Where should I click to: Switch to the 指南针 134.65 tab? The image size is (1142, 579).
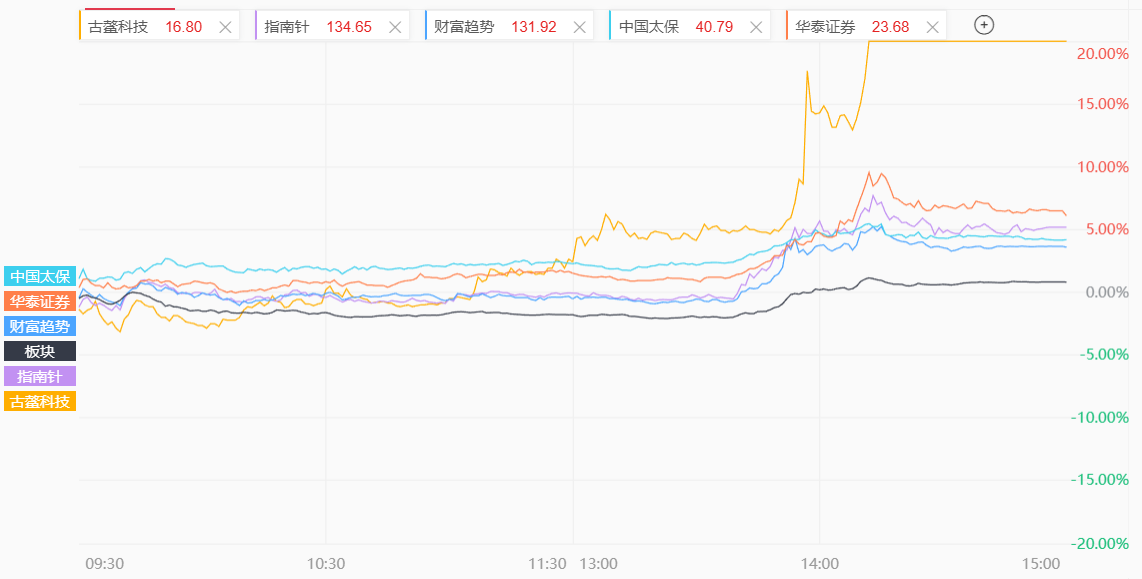click(x=317, y=27)
